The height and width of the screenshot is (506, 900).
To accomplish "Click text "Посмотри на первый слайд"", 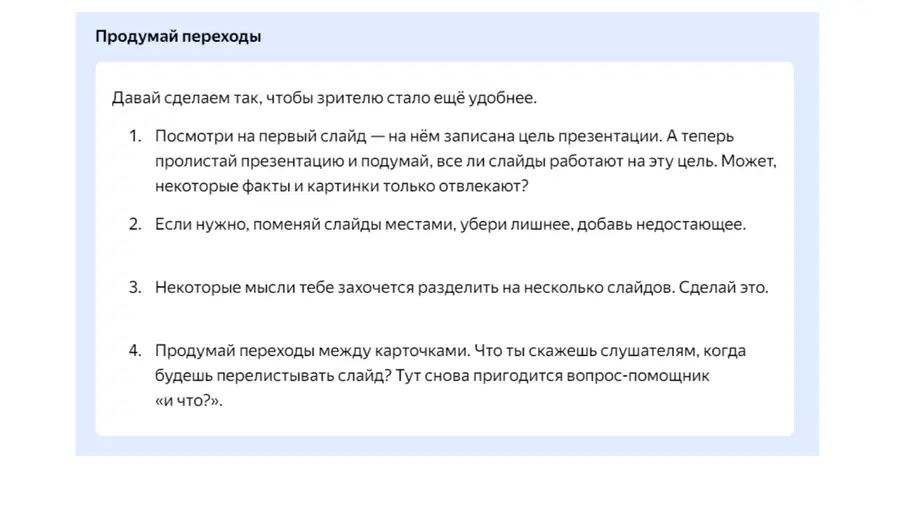I will click(260, 137).
